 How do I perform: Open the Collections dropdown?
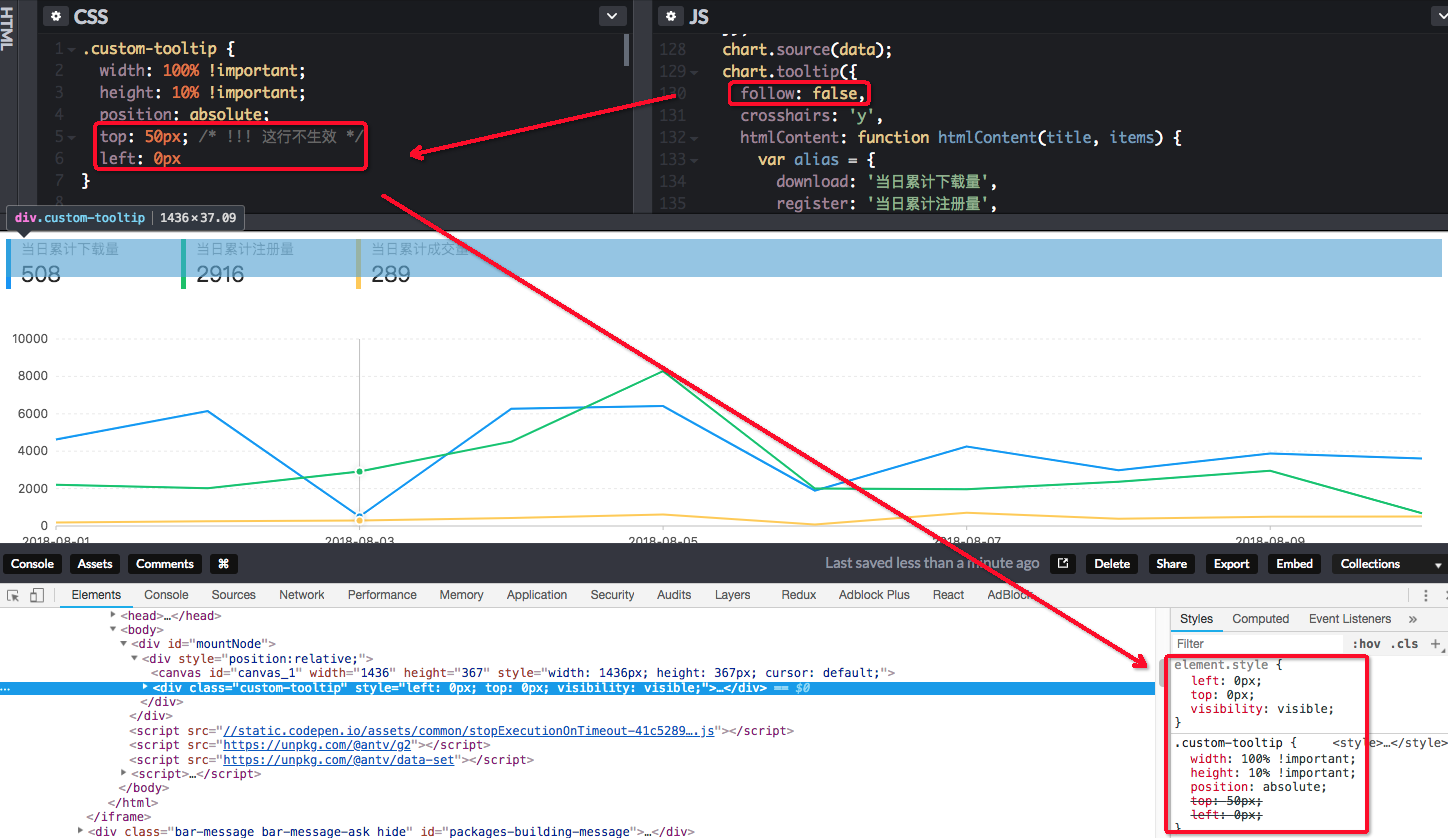1380,563
